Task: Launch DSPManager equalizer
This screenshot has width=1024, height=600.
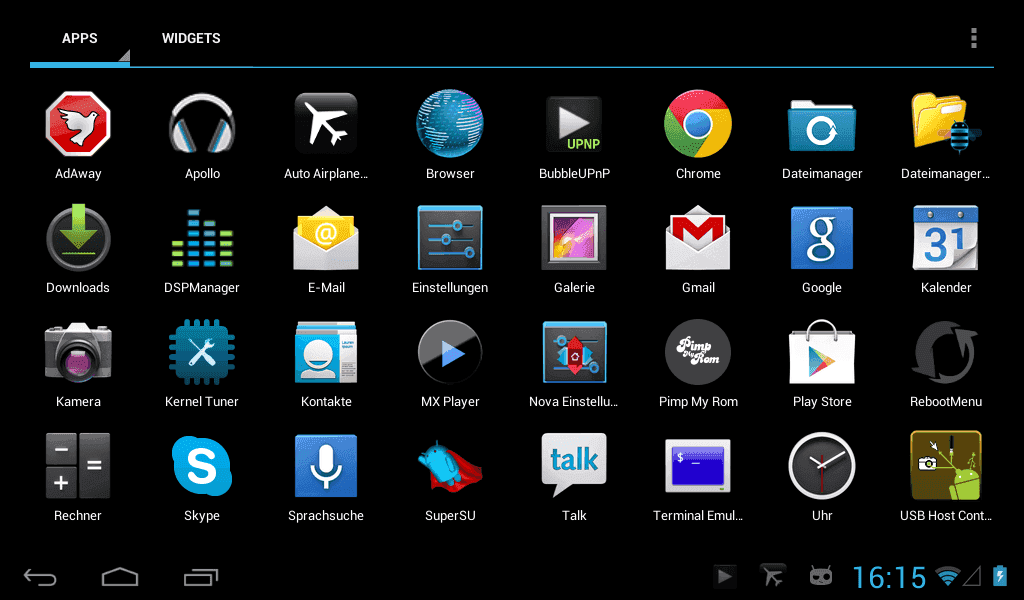Action: click(x=202, y=238)
